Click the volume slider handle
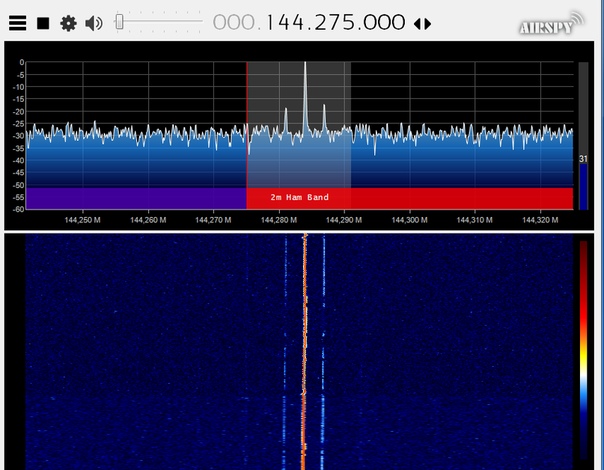The image size is (604, 470). [119, 22]
